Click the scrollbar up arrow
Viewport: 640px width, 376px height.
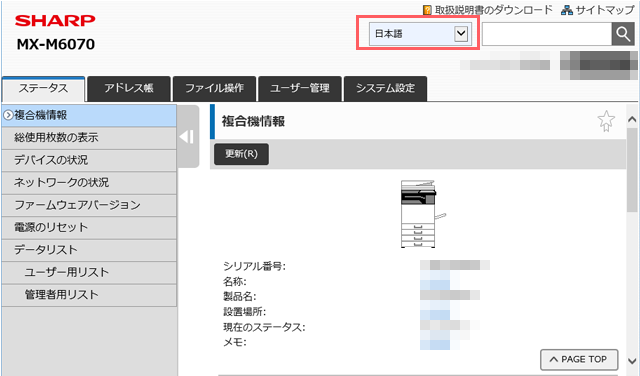tap(632, 120)
